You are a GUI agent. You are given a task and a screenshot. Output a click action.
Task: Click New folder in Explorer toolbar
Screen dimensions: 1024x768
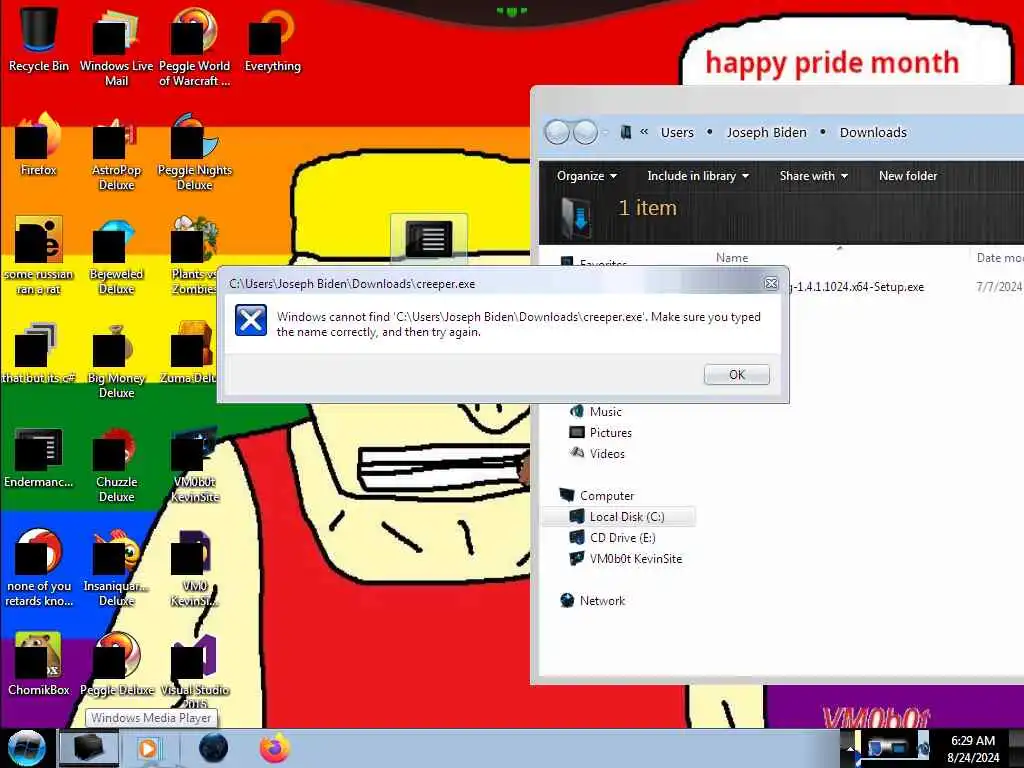click(908, 176)
